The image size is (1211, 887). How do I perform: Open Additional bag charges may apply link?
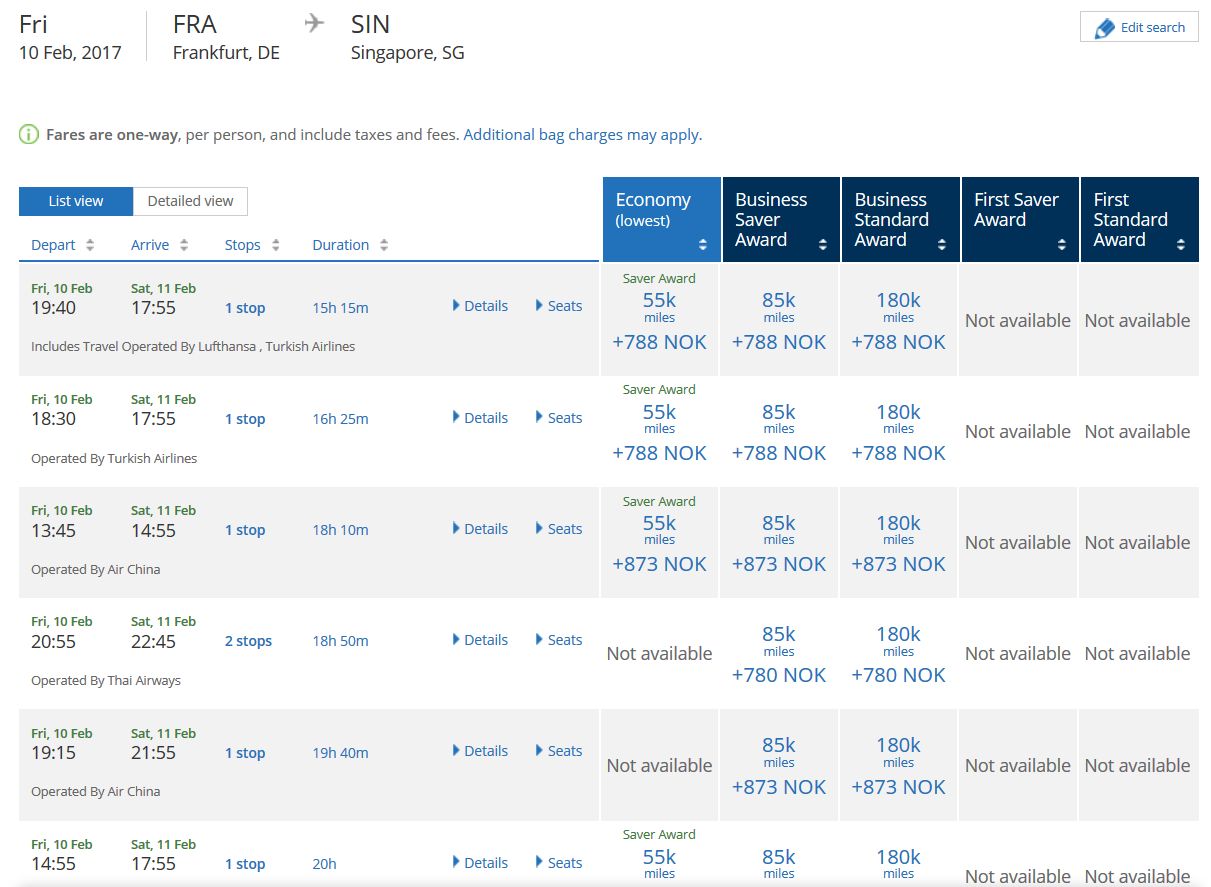[582, 135]
